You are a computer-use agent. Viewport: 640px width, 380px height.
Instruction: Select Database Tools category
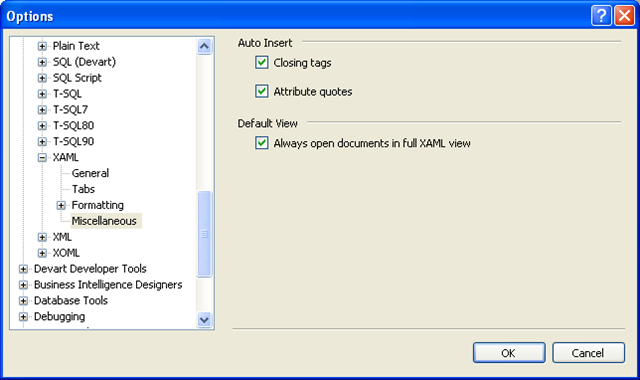(71, 300)
